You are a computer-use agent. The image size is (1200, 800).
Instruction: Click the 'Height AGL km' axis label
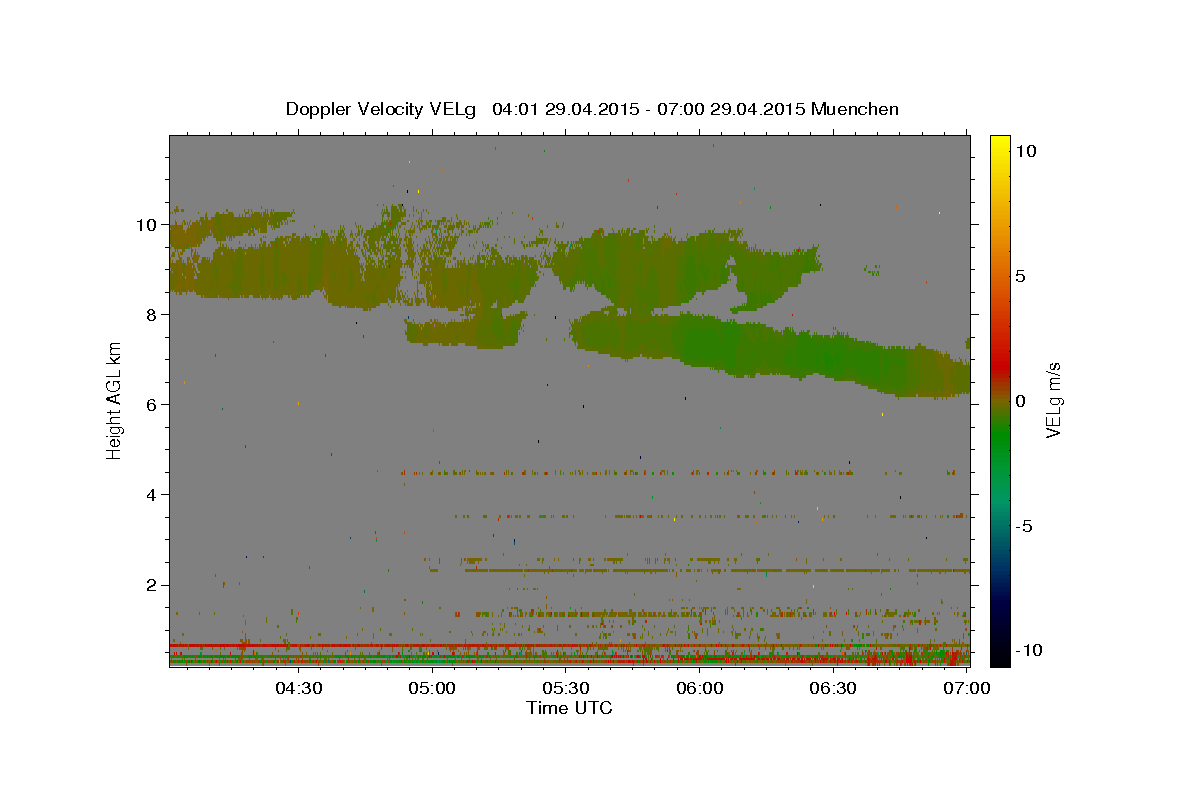click(114, 400)
